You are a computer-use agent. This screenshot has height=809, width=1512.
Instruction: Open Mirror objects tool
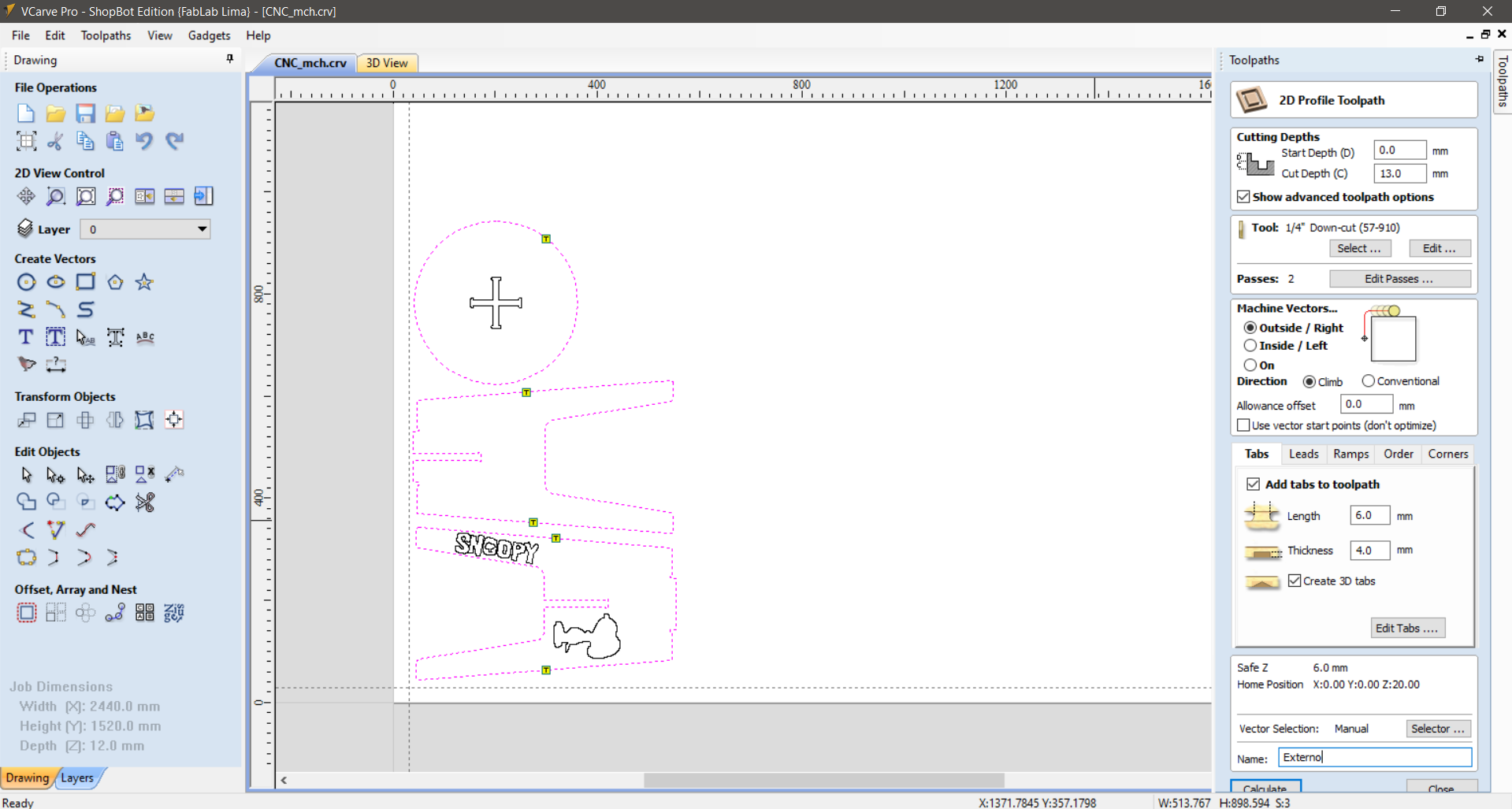pyautogui.click(x=115, y=420)
